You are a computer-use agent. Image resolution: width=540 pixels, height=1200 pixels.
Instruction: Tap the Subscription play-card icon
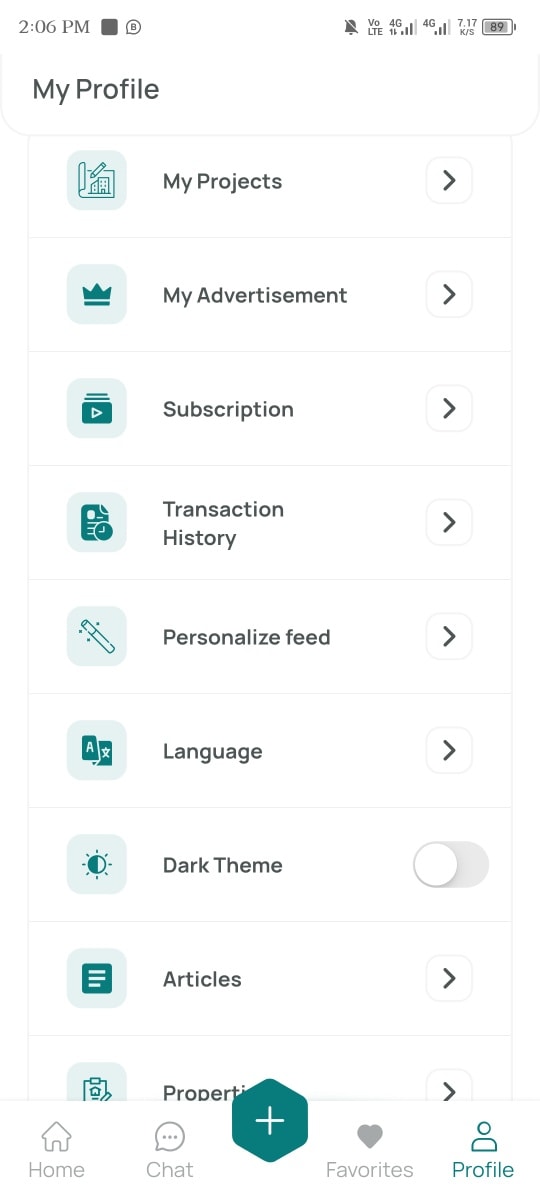pos(97,408)
